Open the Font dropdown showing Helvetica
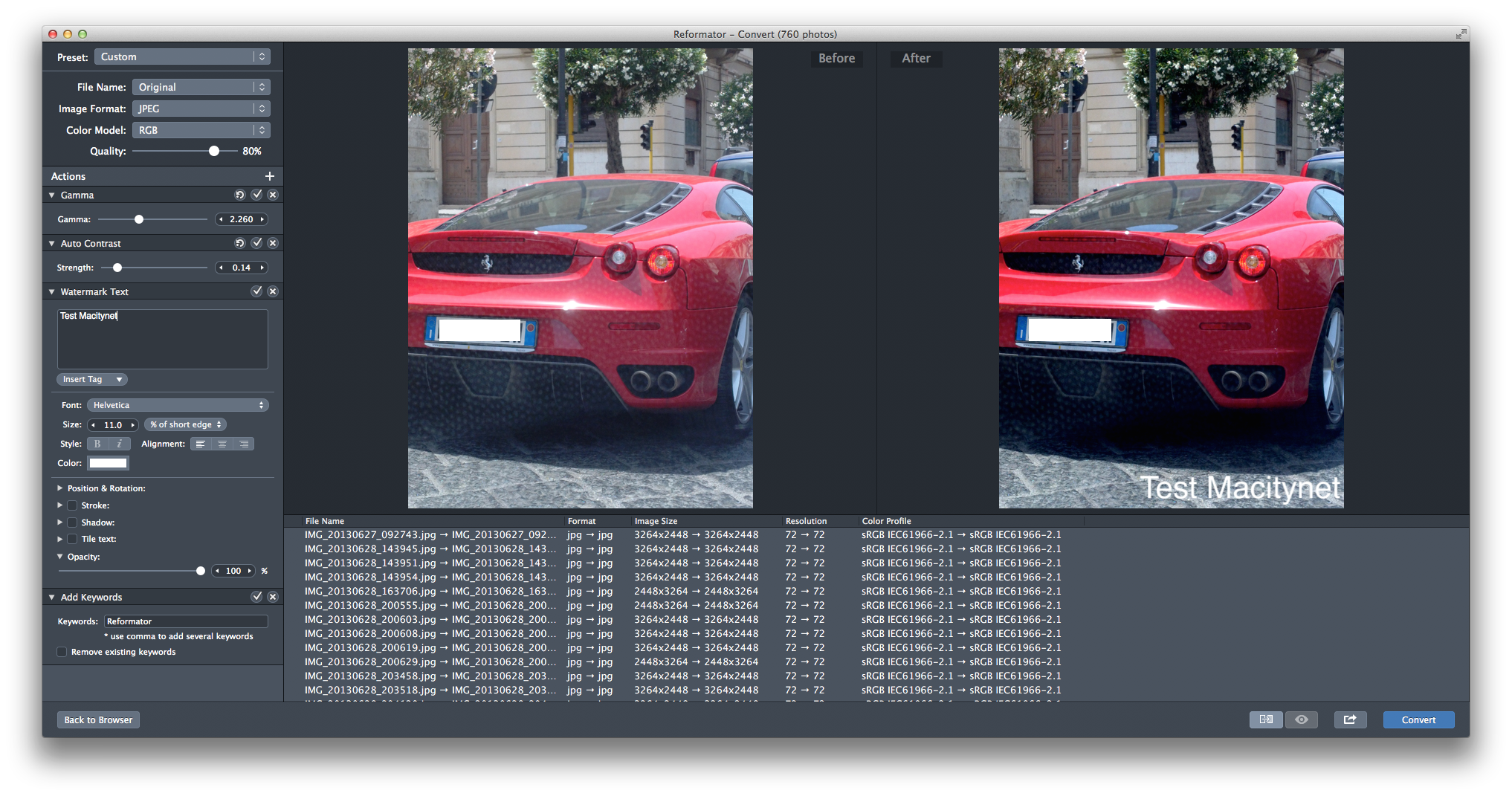Screen dimensions: 1512x796 click(178, 405)
